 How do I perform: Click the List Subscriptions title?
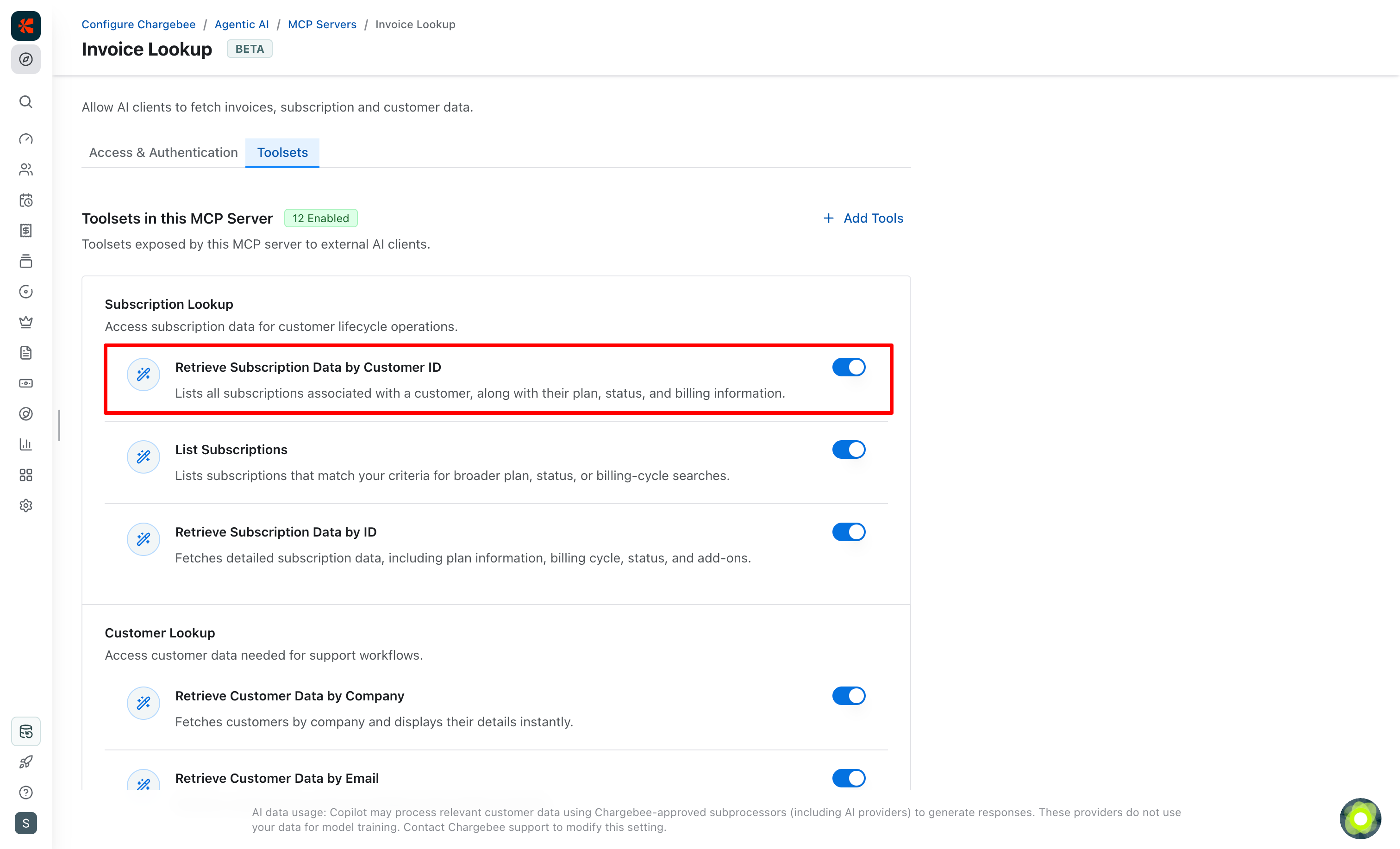231,449
